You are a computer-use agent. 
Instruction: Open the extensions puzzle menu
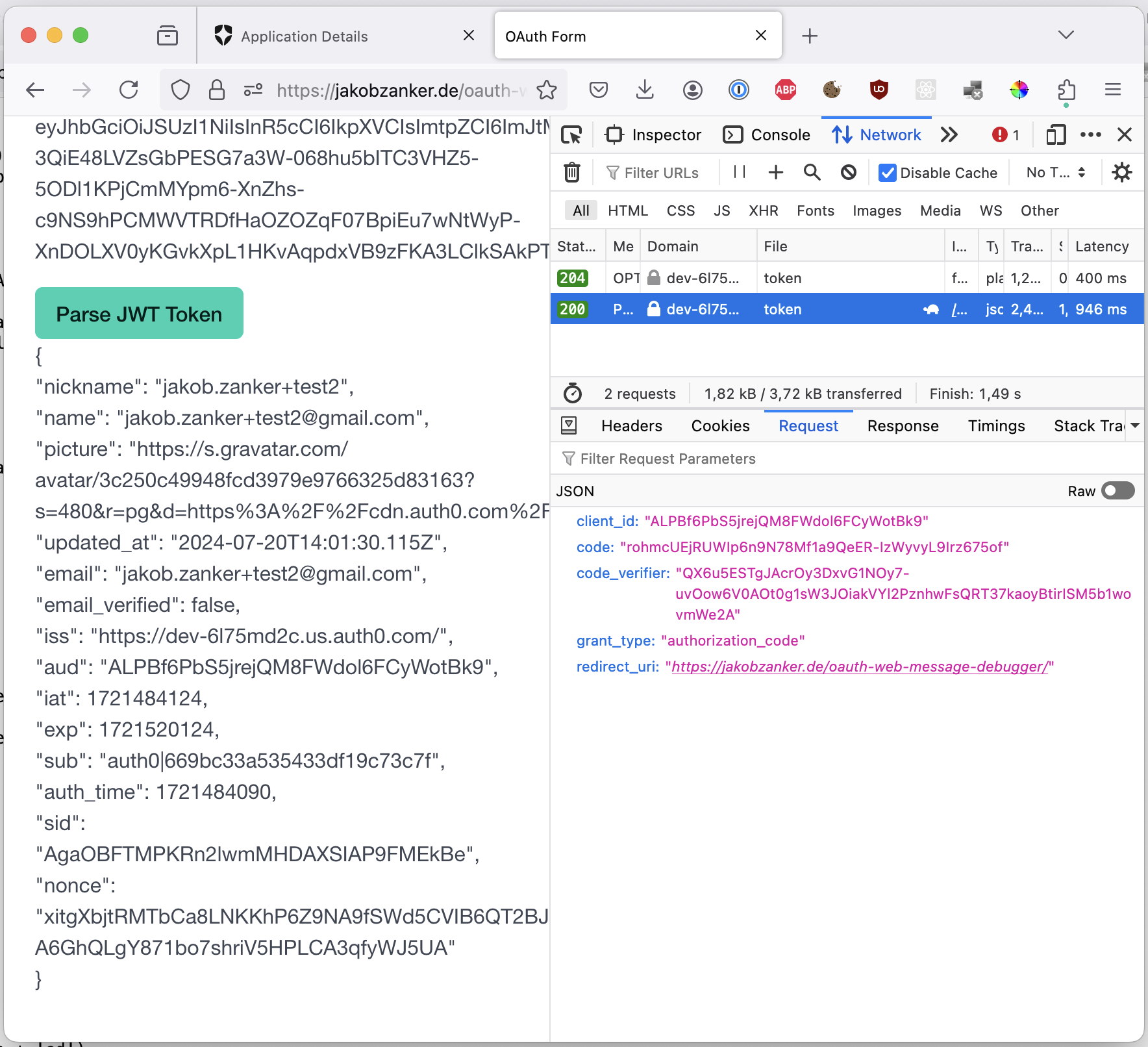[x=1066, y=90]
